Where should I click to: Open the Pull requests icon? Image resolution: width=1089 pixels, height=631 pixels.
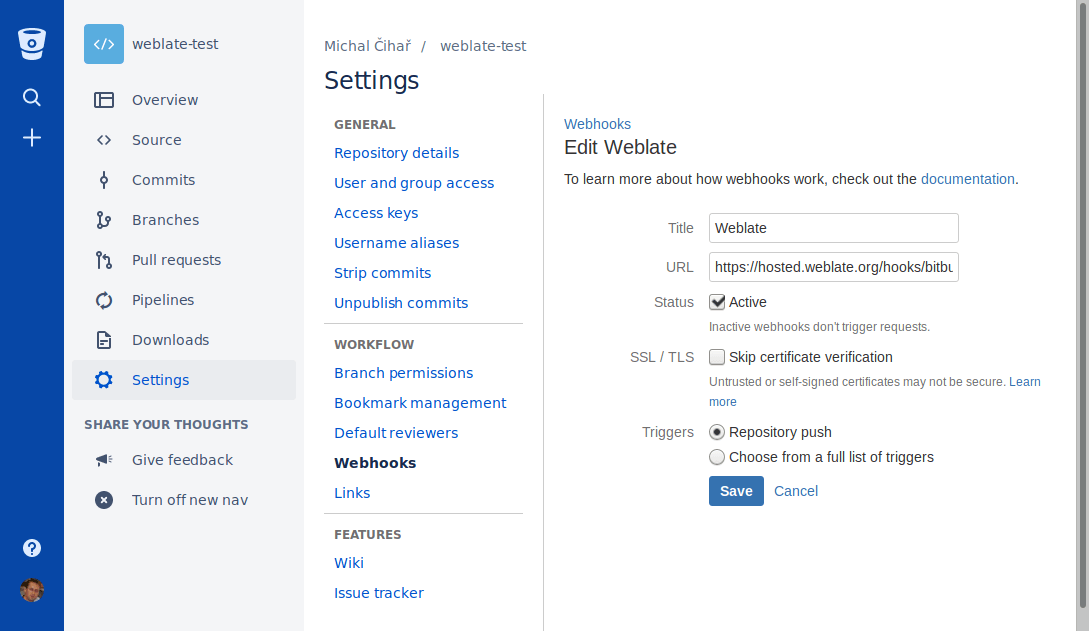[103, 259]
